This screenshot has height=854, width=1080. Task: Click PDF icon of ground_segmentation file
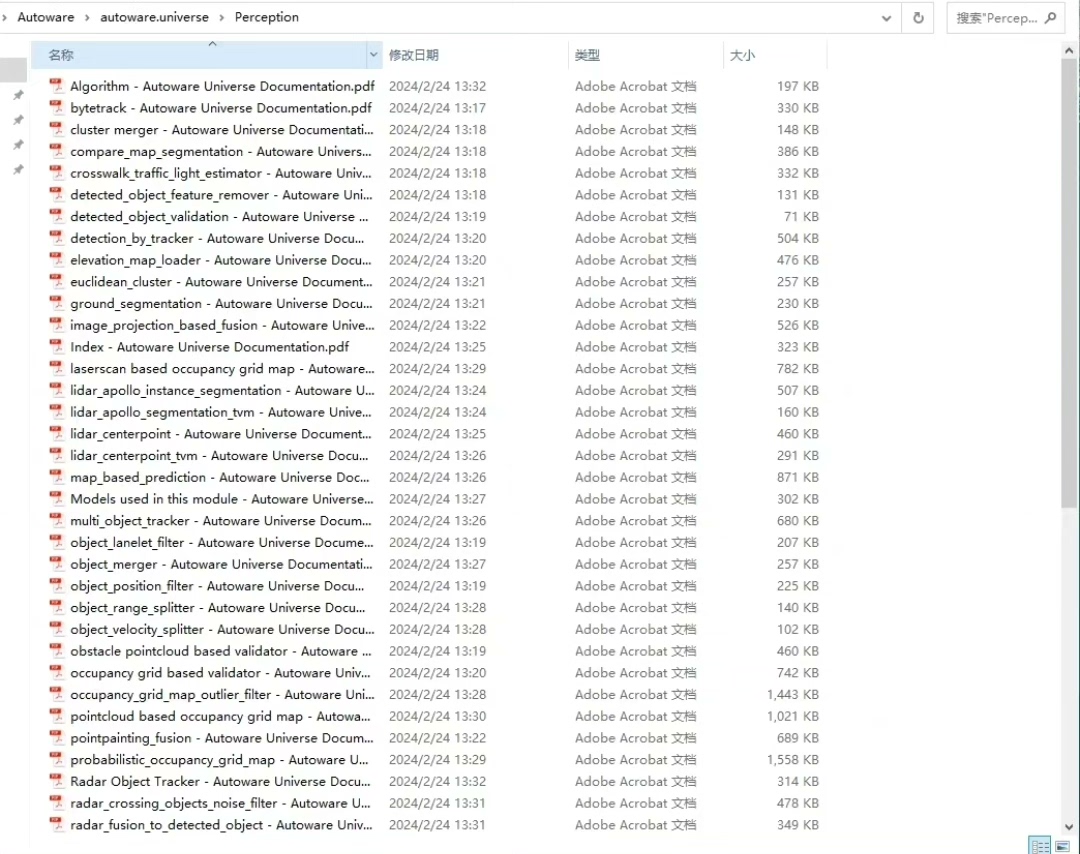point(56,303)
